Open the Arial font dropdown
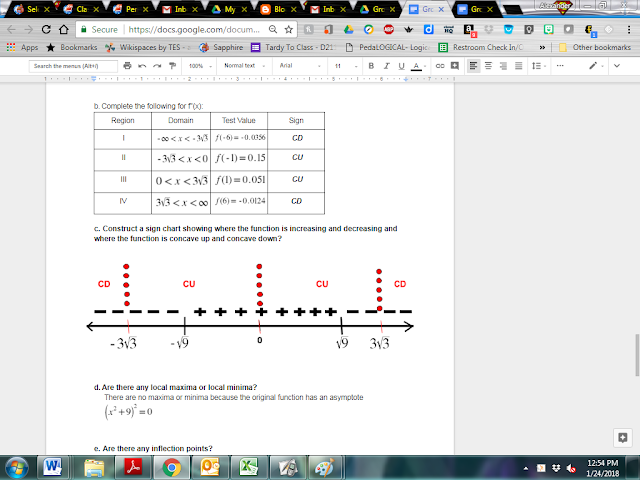 [300, 66]
